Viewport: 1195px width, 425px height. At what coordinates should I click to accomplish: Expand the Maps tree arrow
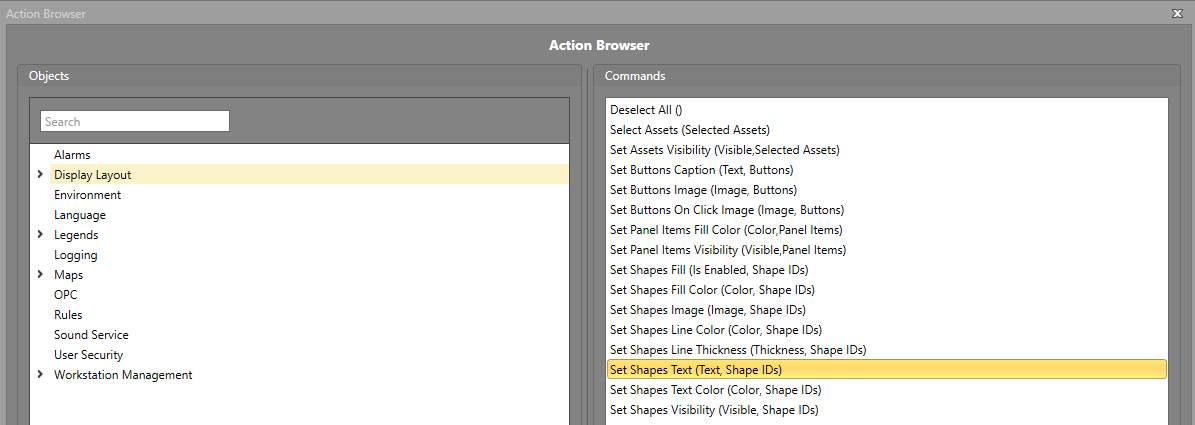click(x=40, y=274)
